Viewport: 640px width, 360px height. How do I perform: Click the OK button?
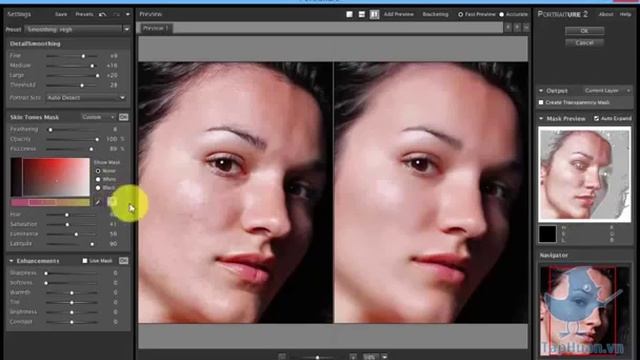pos(584,31)
